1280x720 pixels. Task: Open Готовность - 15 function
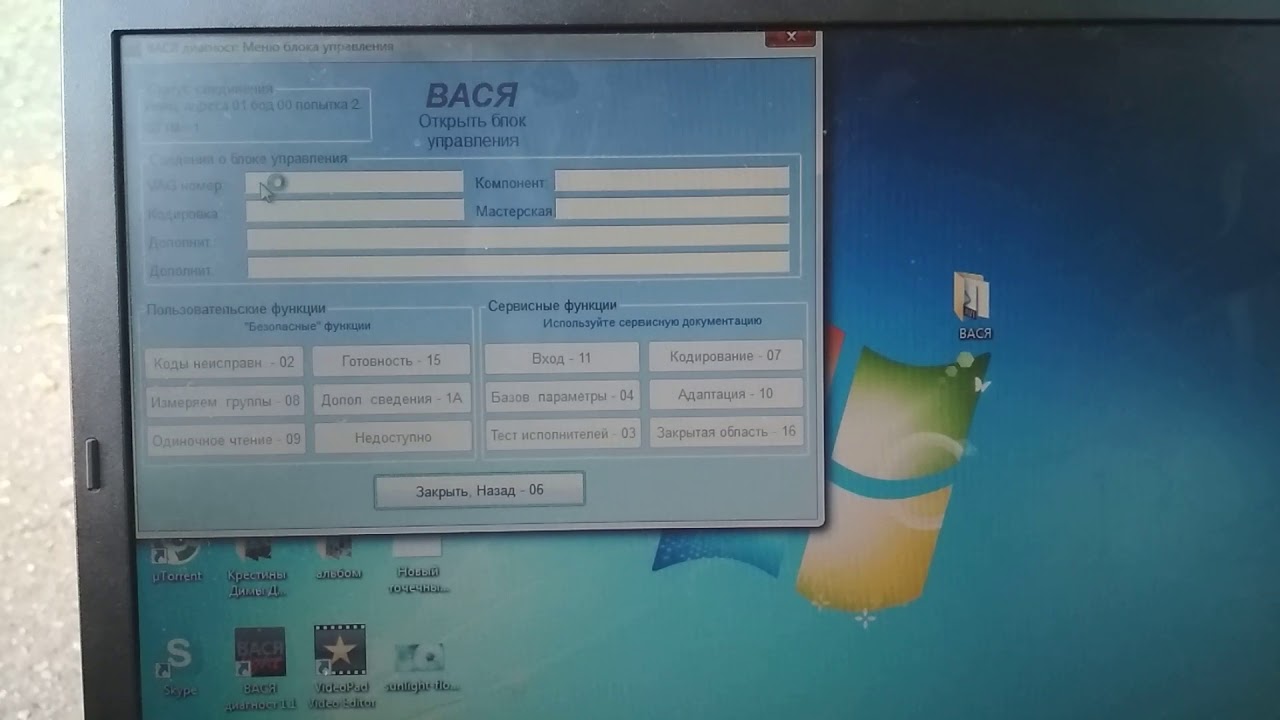point(391,360)
